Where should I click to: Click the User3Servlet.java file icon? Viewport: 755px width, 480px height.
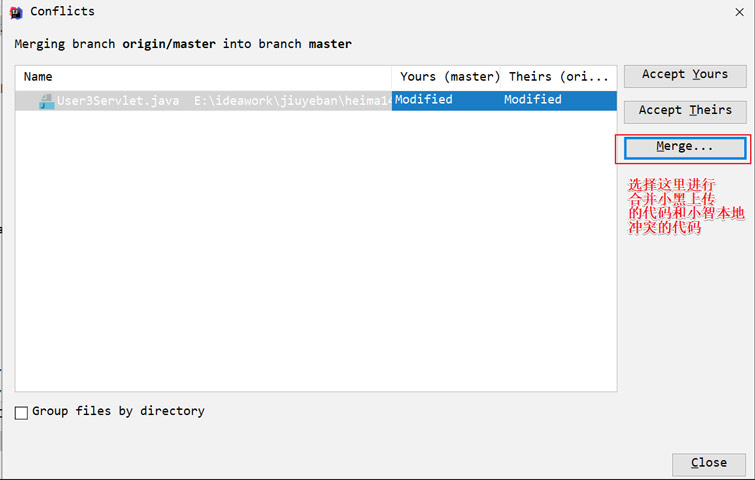(x=47, y=102)
